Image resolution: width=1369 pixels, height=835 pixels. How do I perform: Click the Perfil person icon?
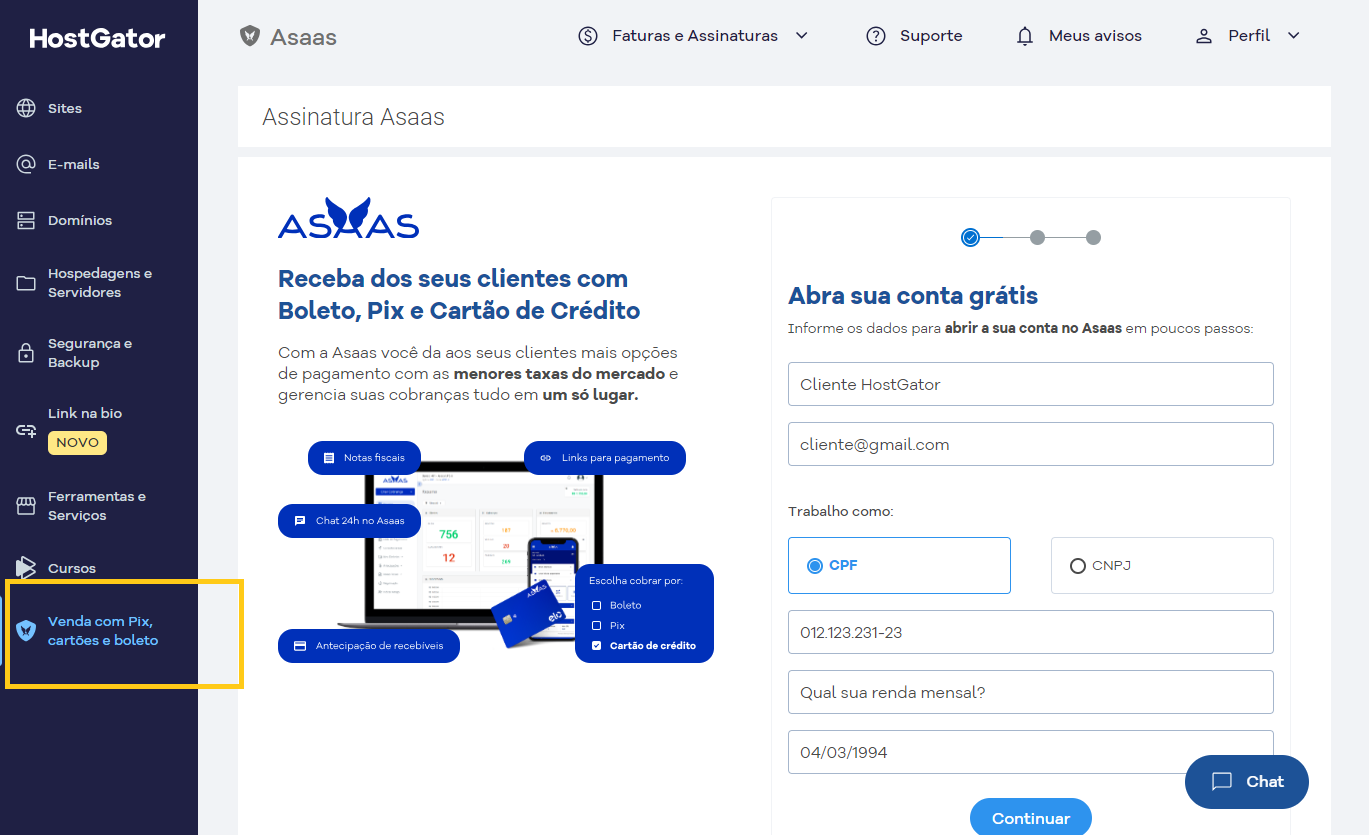[x=1204, y=36]
